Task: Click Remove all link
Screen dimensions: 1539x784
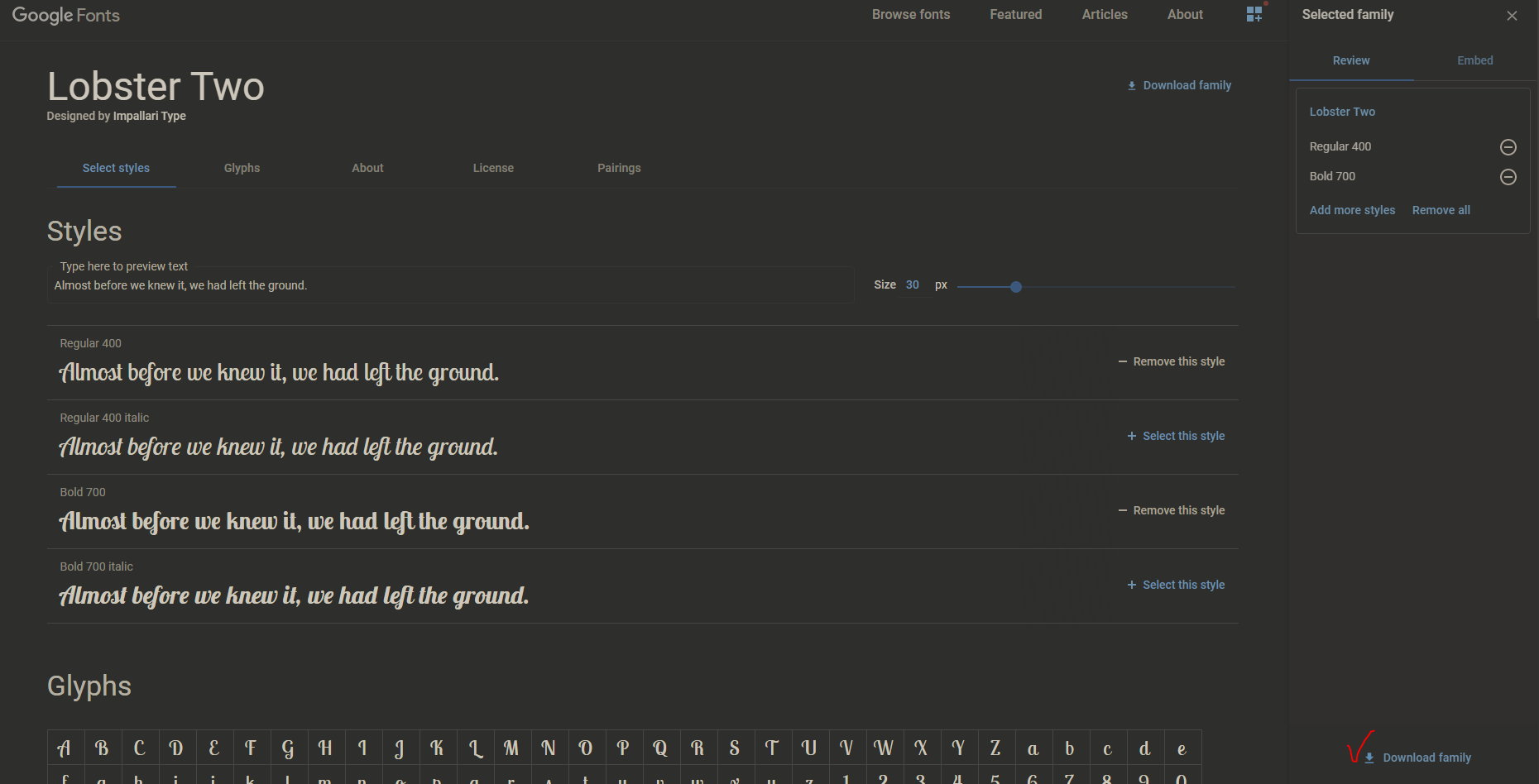Action: (1441, 210)
